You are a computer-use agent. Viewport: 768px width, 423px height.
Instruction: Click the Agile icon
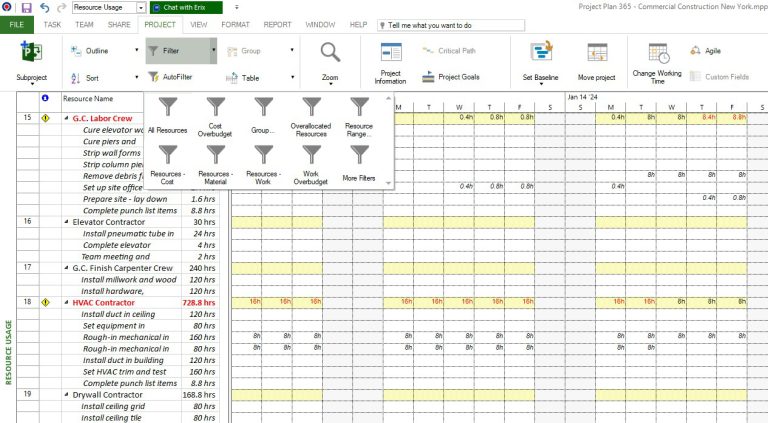(x=696, y=50)
